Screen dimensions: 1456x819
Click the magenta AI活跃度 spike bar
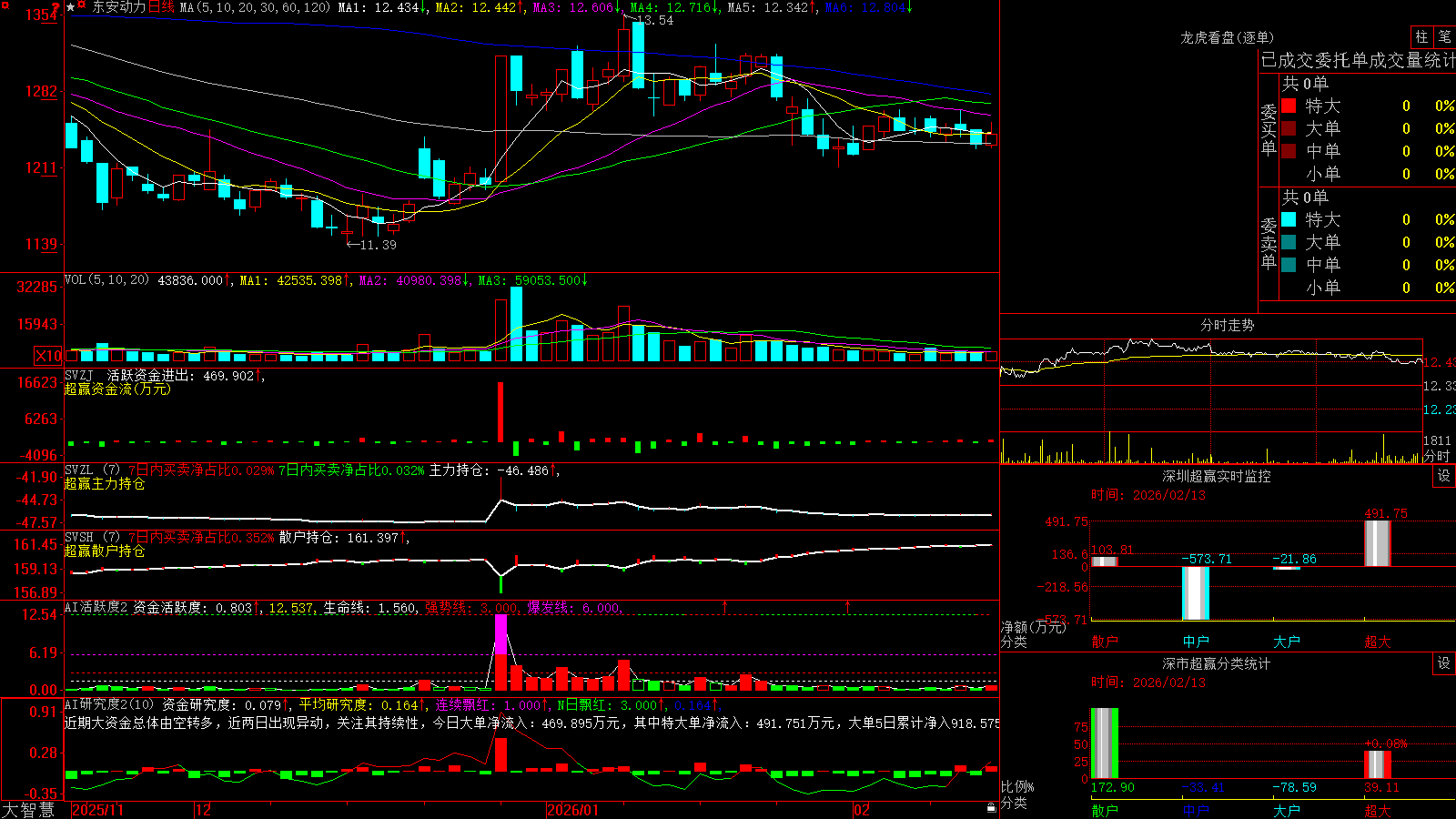pyautogui.click(x=500, y=634)
